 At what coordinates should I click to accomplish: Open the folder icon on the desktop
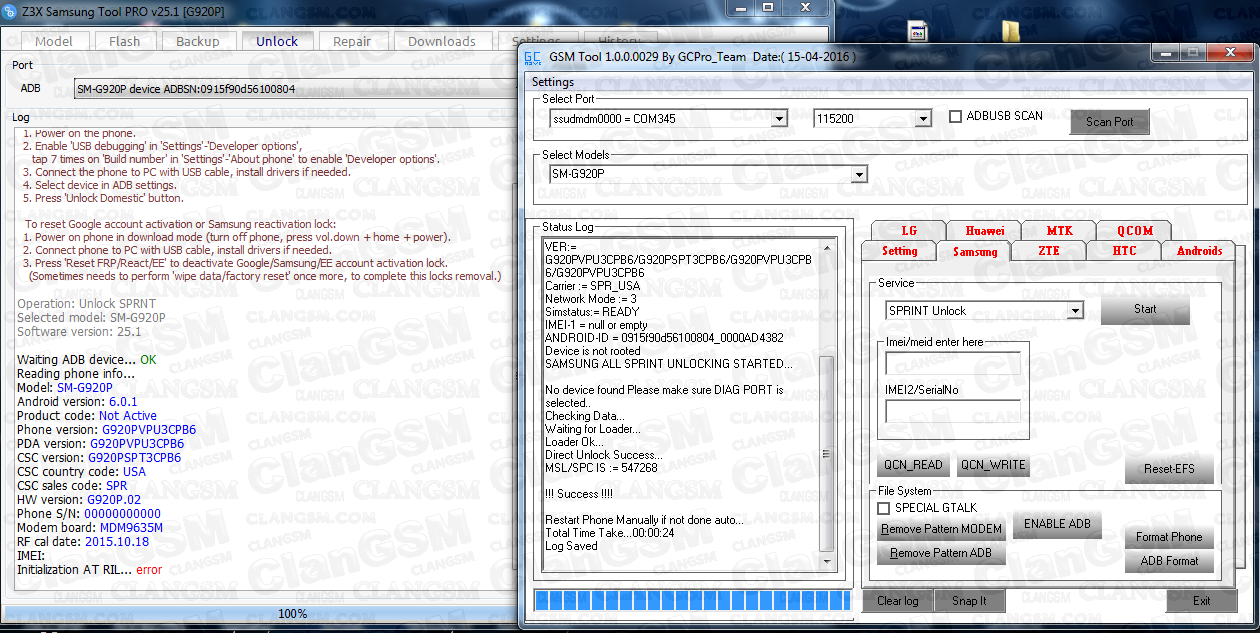(x=1010, y=32)
